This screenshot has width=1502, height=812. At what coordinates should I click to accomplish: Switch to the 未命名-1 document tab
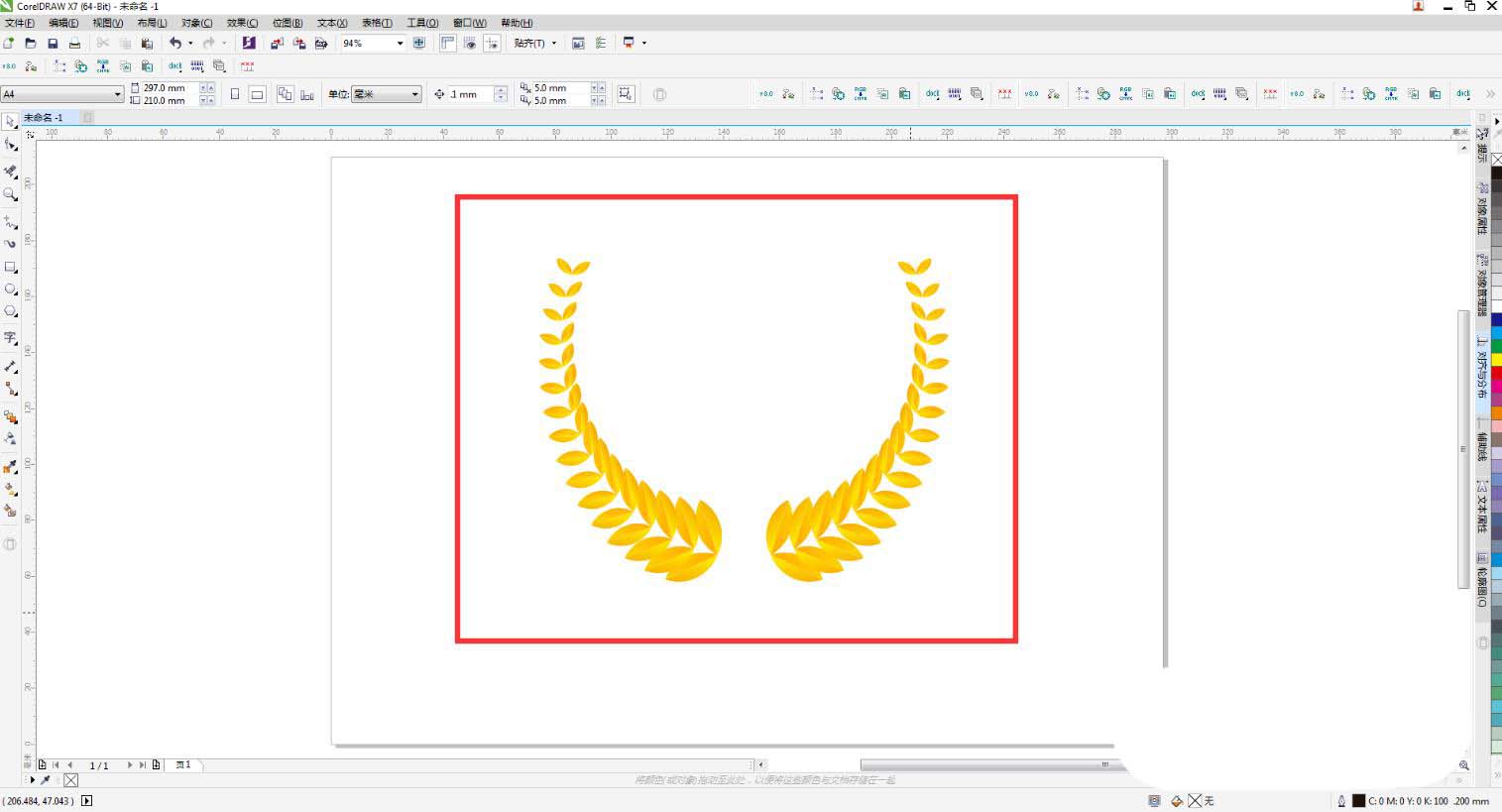pos(44,117)
